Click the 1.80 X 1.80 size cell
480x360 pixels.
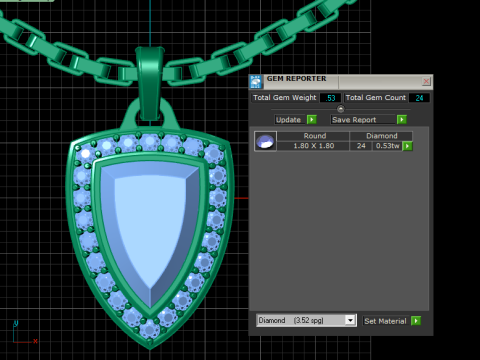(314, 146)
